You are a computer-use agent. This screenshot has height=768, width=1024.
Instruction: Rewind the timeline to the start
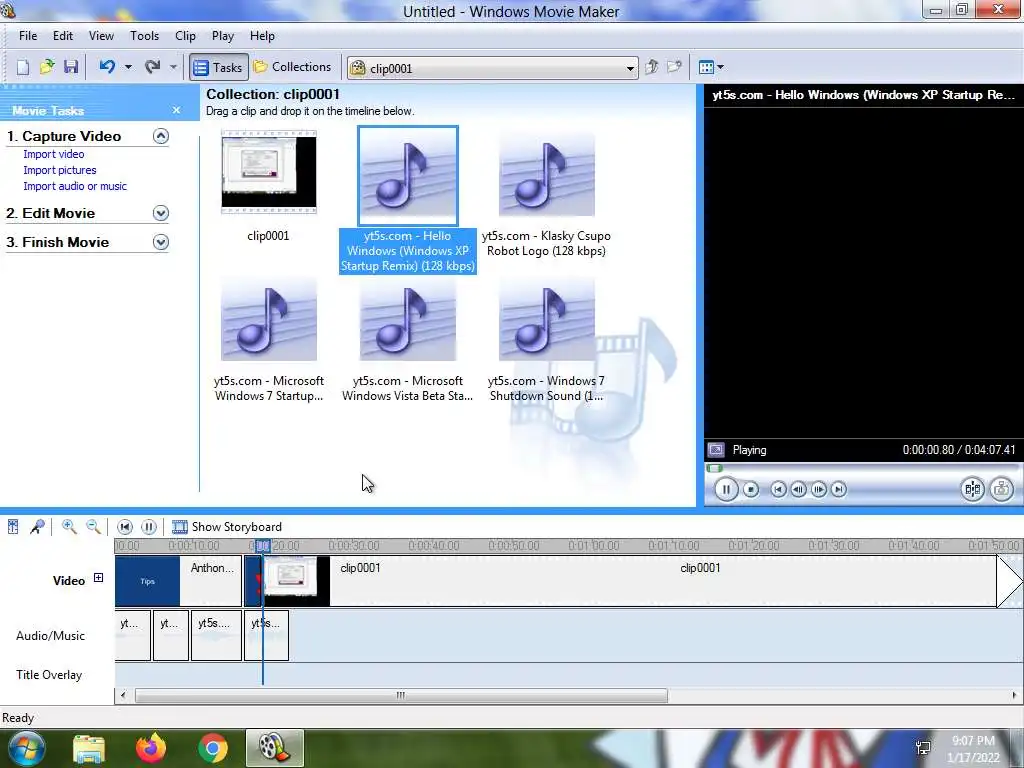click(x=125, y=526)
